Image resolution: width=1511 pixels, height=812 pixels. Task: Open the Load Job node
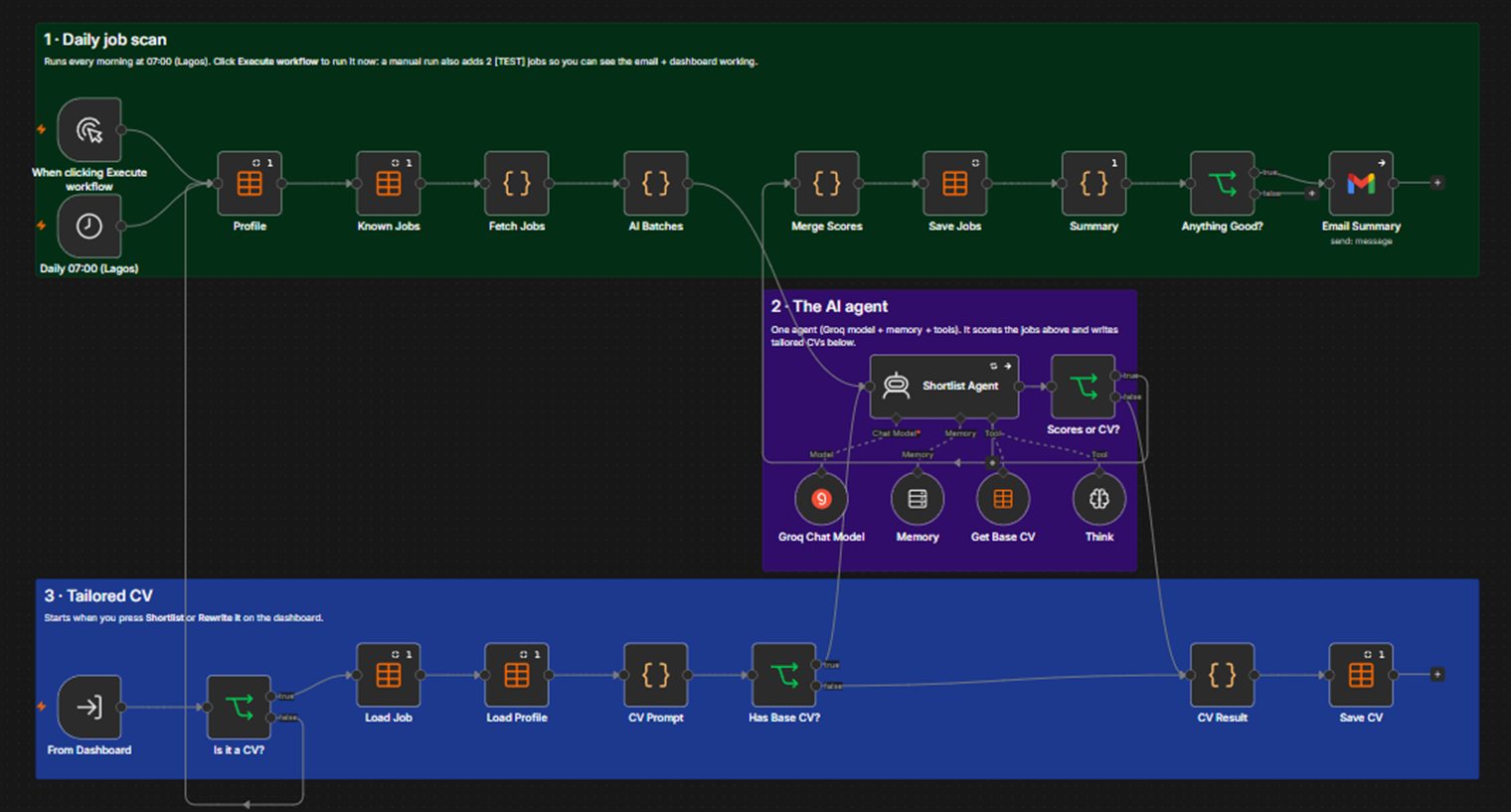point(389,675)
